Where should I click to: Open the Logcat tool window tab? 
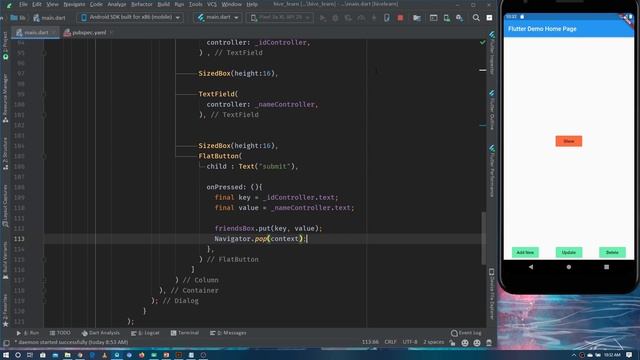click(x=145, y=333)
